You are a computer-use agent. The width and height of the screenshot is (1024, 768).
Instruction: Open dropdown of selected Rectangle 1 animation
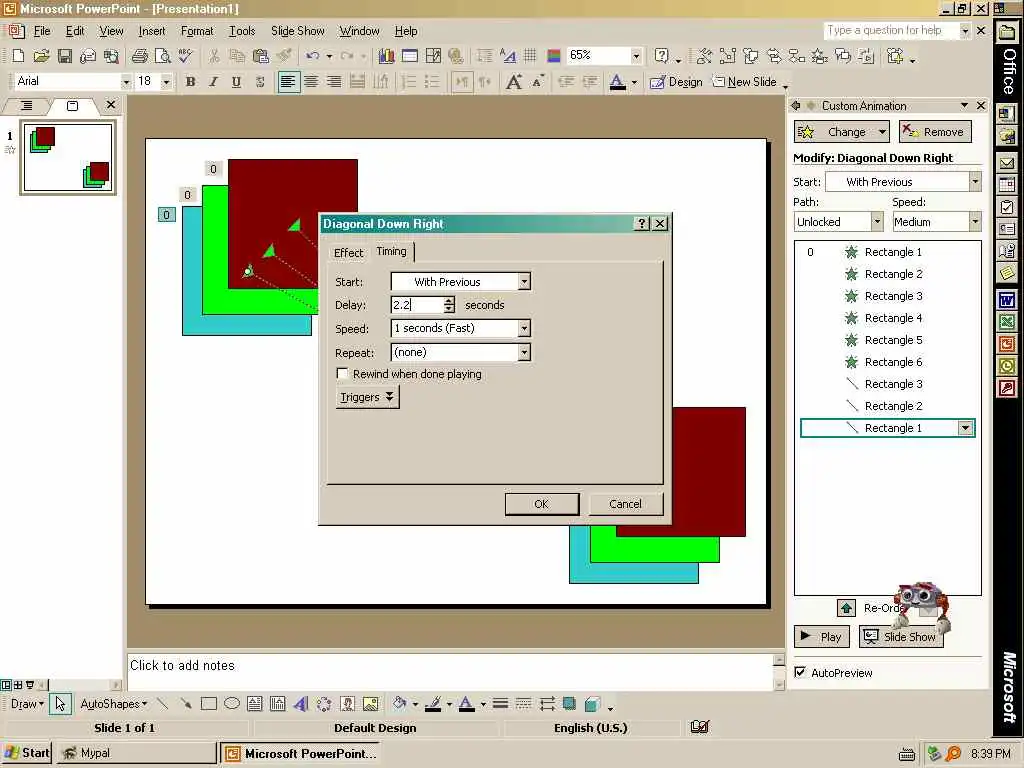tap(965, 428)
